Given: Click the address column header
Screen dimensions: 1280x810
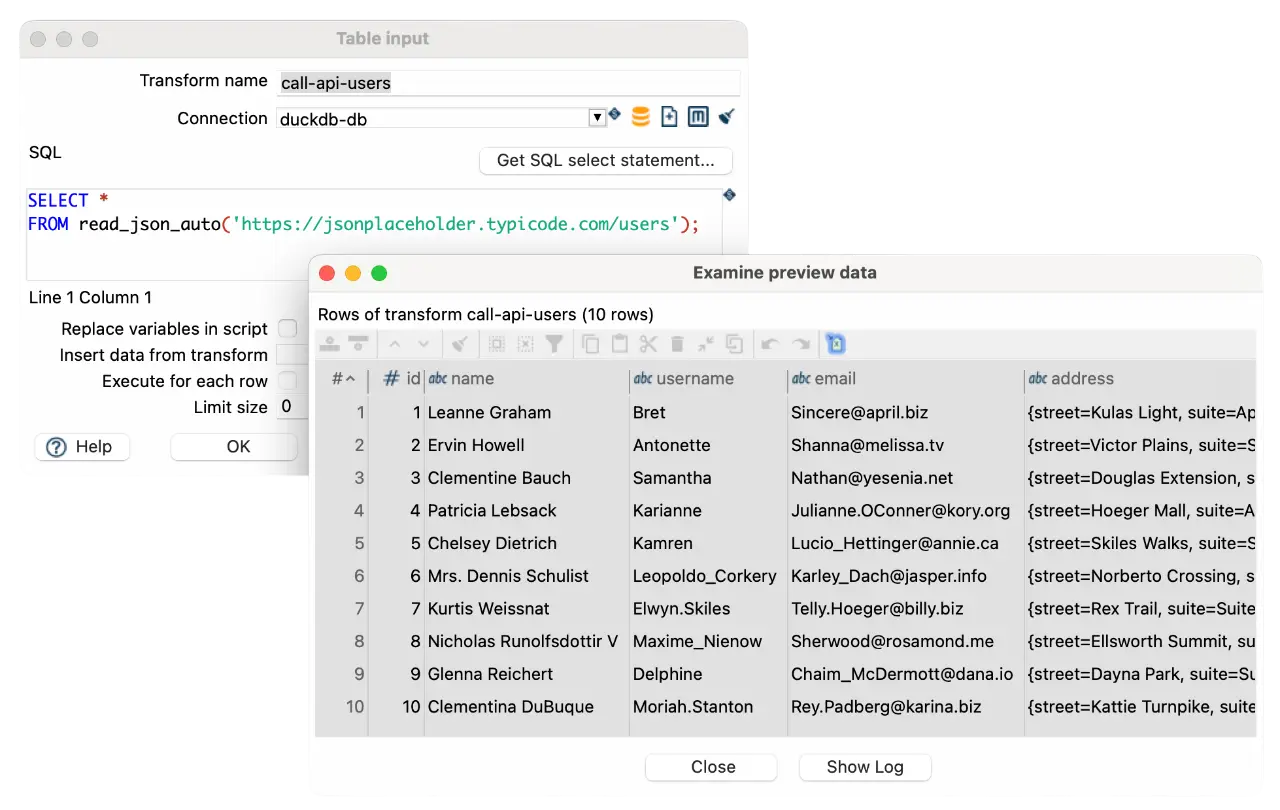Looking at the screenshot, I should (x=1082, y=379).
